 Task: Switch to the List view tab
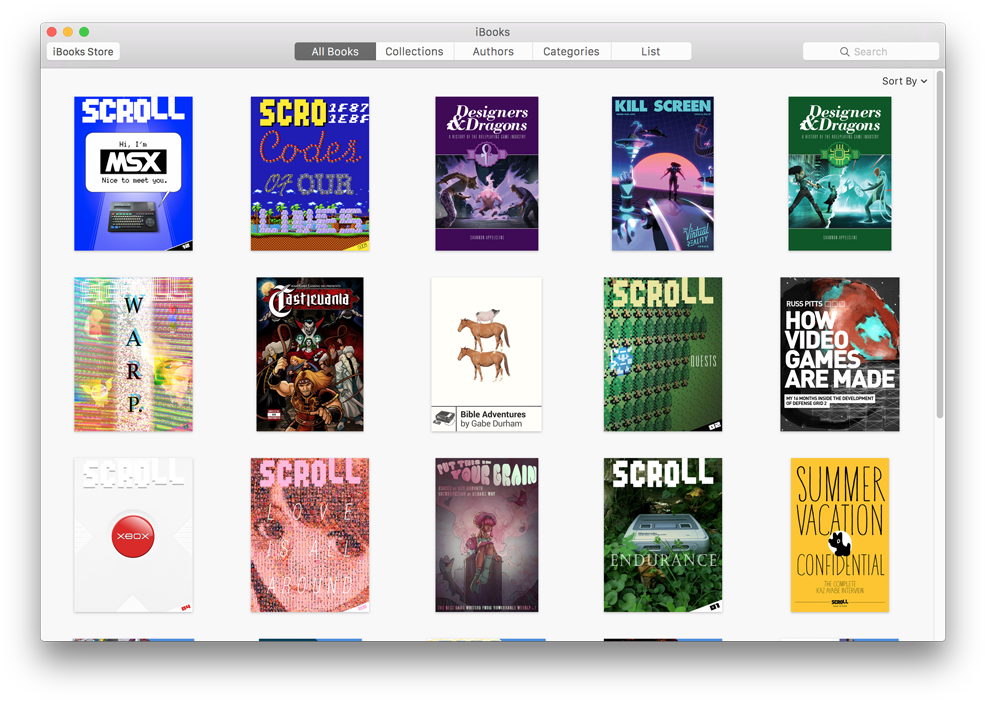pyautogui.click(x=651, y=52)
